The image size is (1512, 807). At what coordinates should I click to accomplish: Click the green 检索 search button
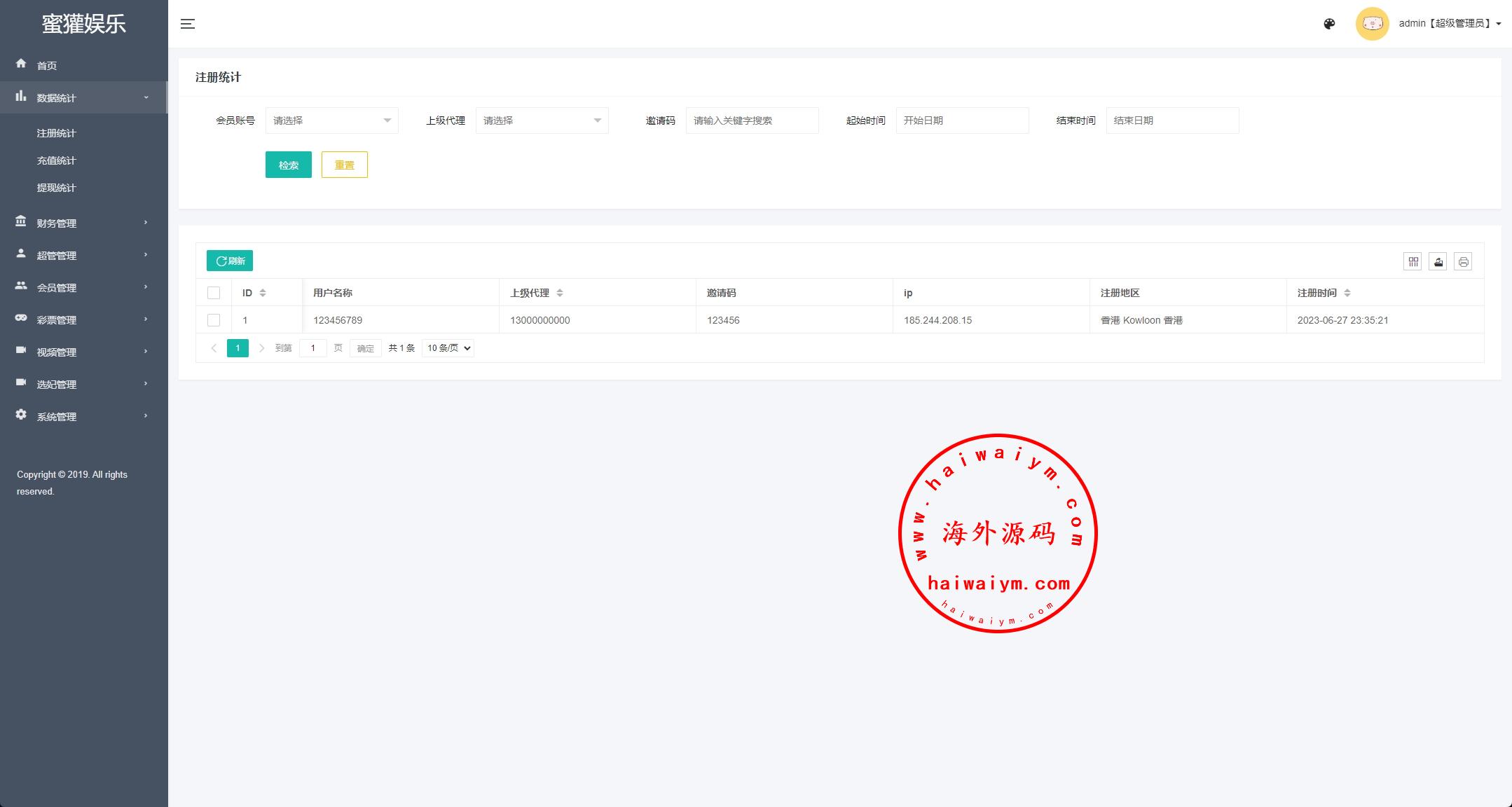pos(288,165)
